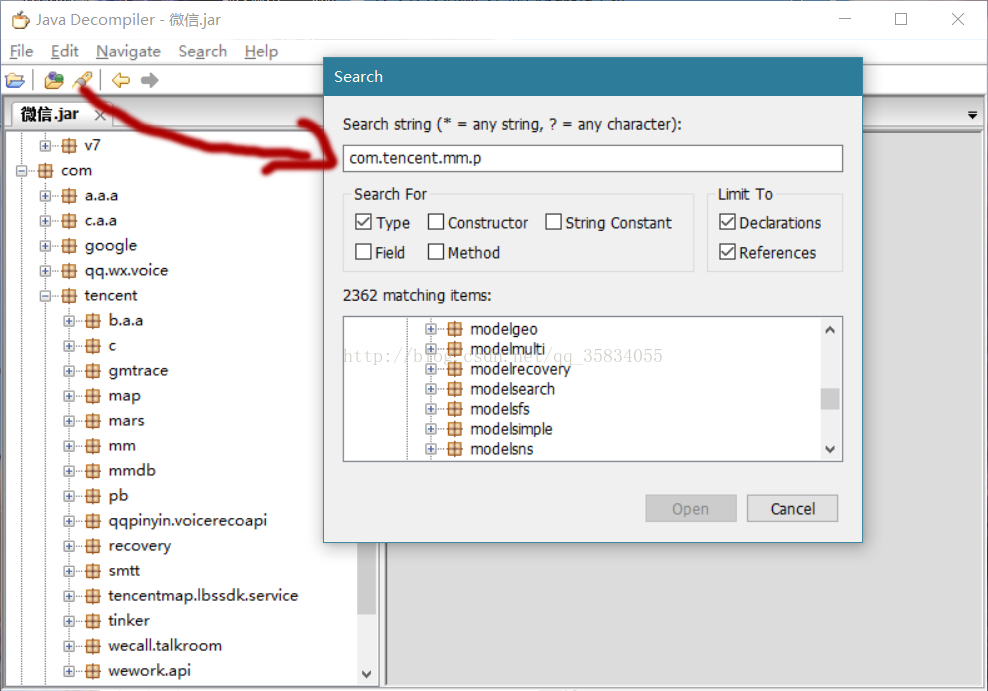
Task: Click the results list scrollbar thumb
Action: (x=830, y=399)
